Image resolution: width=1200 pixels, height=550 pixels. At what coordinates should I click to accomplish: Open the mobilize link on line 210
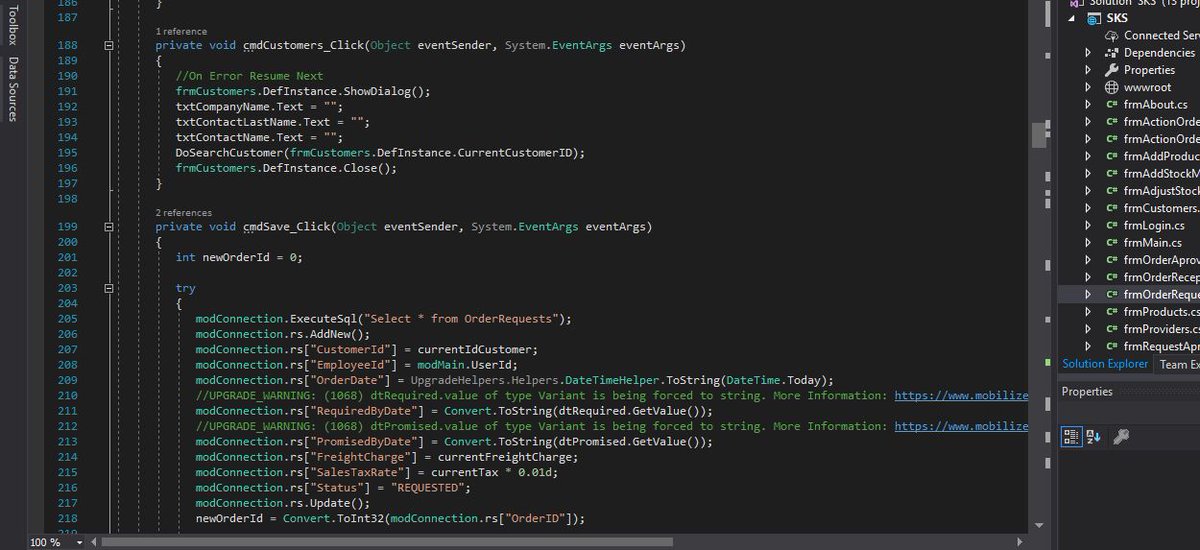click(x=961, y=396)
